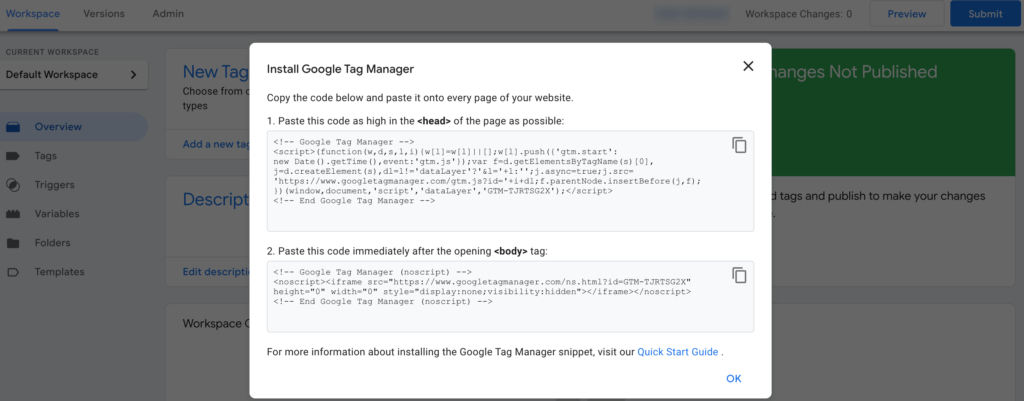Open the Quick Start Guide link

pos(678,352)
